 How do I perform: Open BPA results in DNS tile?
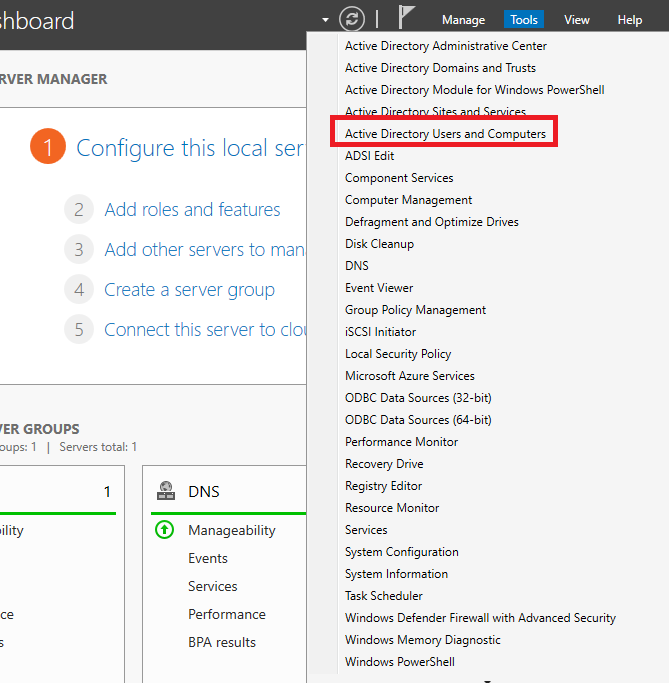[222, 642]
